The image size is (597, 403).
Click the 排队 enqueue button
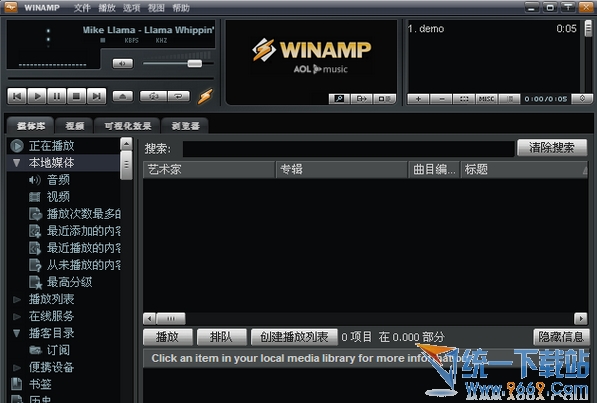222,337
